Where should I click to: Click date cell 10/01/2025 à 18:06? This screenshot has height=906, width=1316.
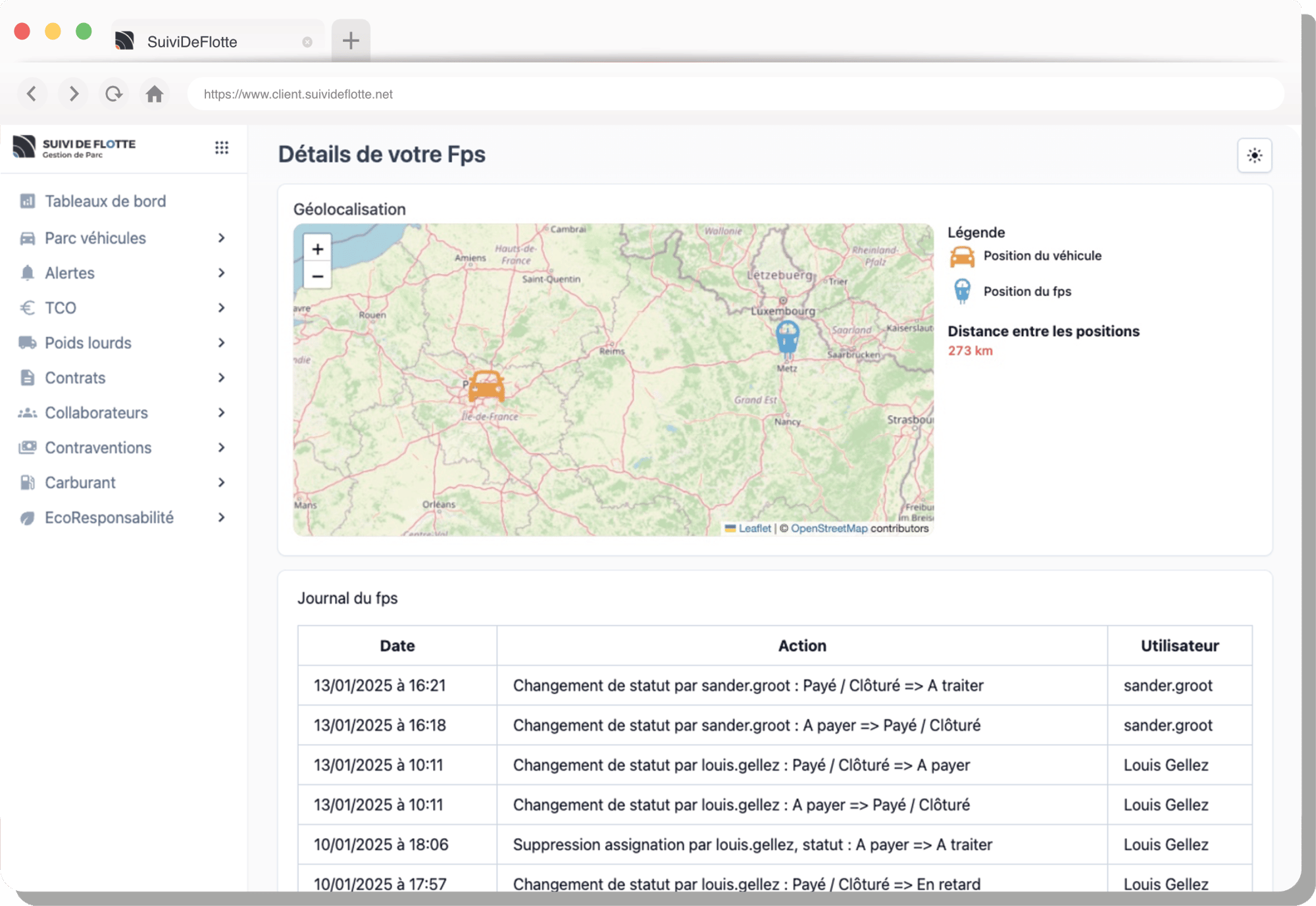coord(397,845)
